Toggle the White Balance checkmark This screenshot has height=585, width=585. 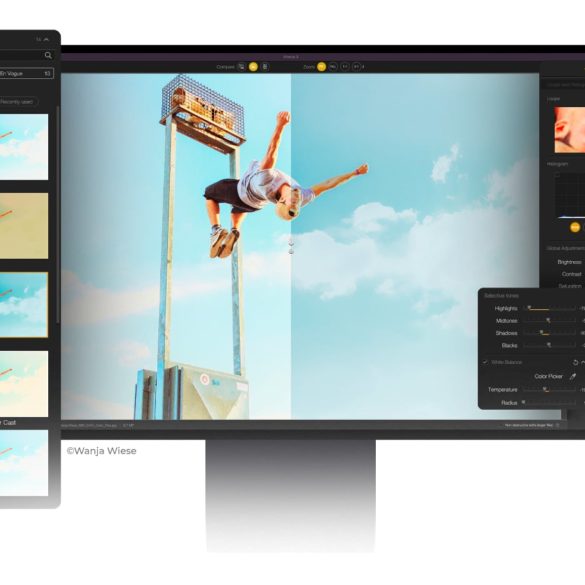[485, 362]
